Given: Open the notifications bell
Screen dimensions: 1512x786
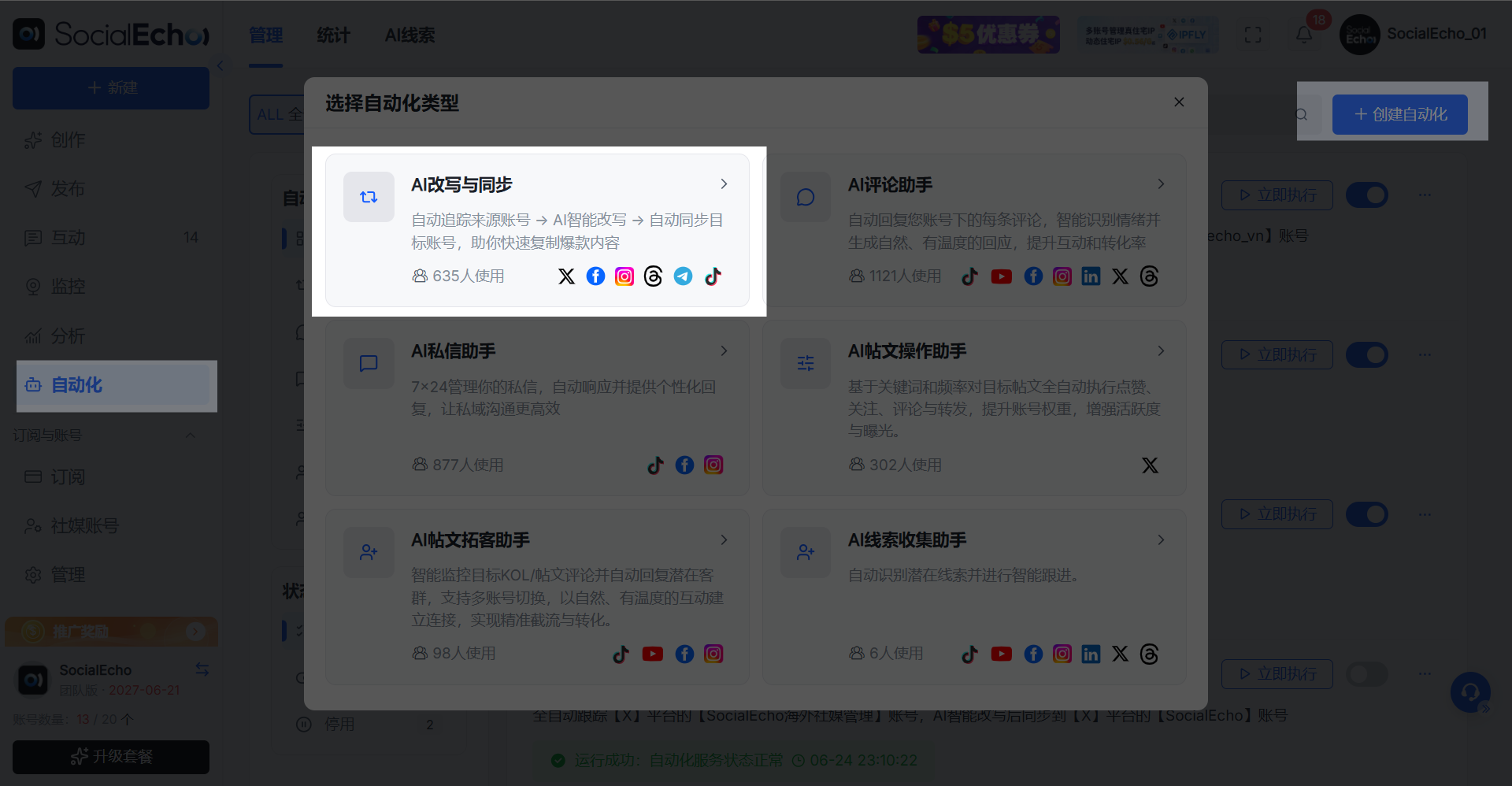Looking at the screenshot, I should (x=1304, y=35).
